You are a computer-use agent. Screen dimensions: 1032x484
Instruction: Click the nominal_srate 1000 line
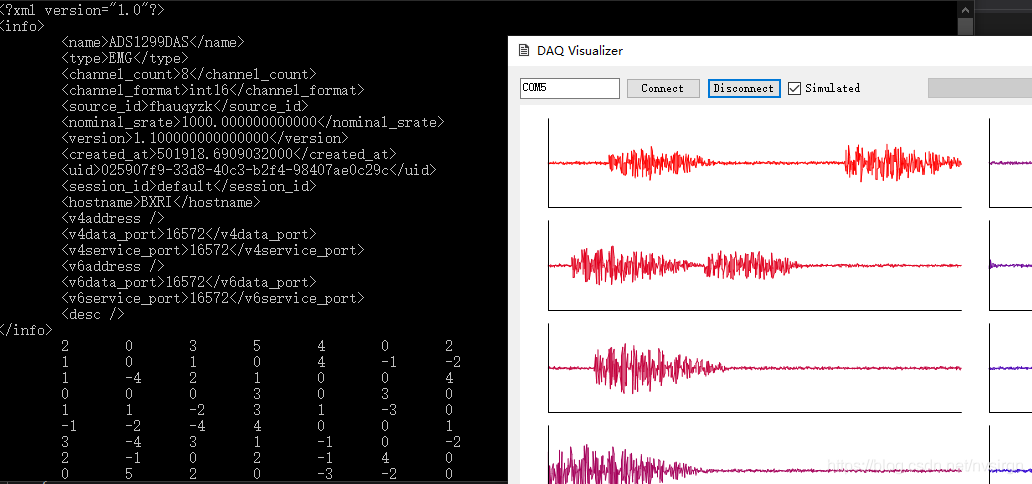pyautogui.click(x=253, y=122)
